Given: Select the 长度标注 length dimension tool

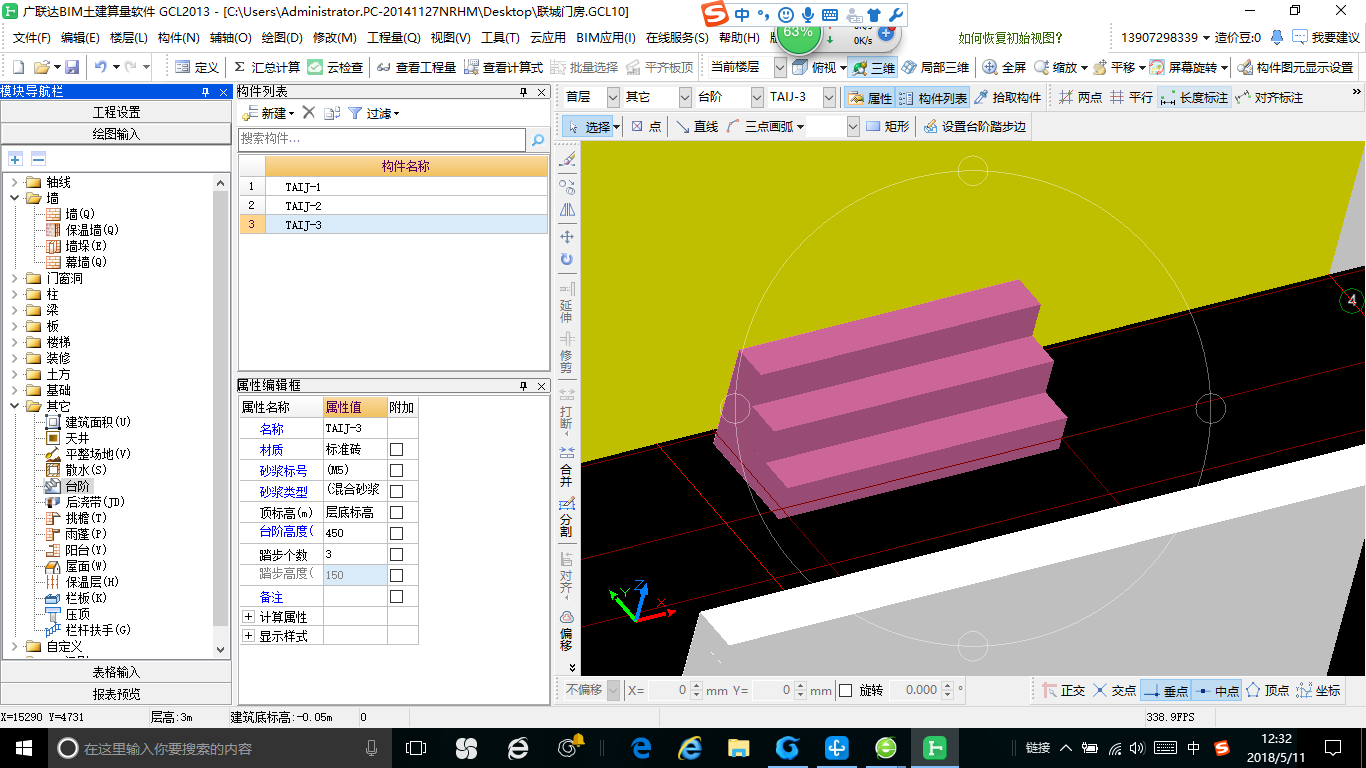Looking at the screenshot, I should (1194, 98).
